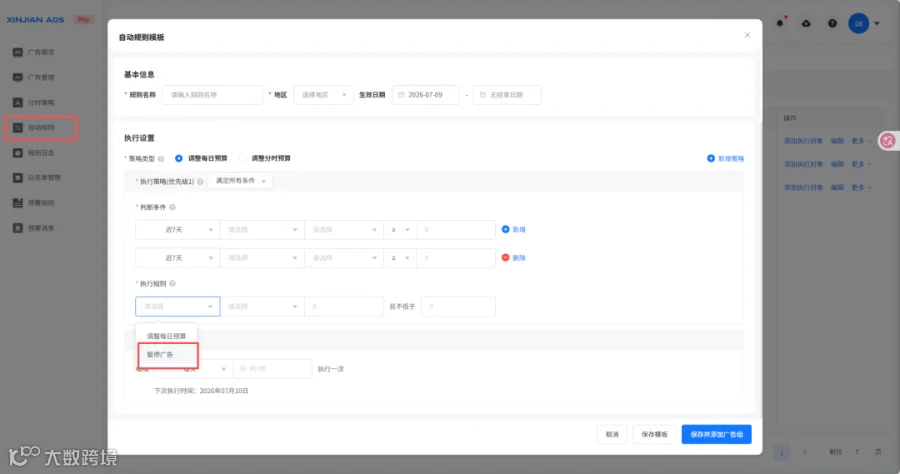Click the 下次执行时间：2026年07月10日 text

click(x=201, y=391)
